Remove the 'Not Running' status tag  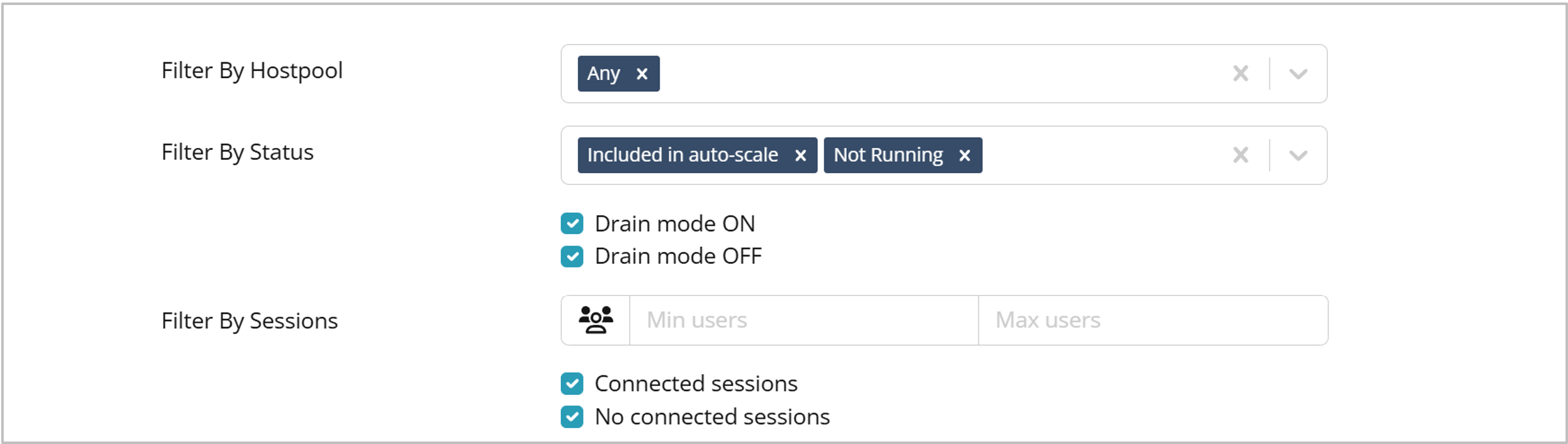(964, 156)
